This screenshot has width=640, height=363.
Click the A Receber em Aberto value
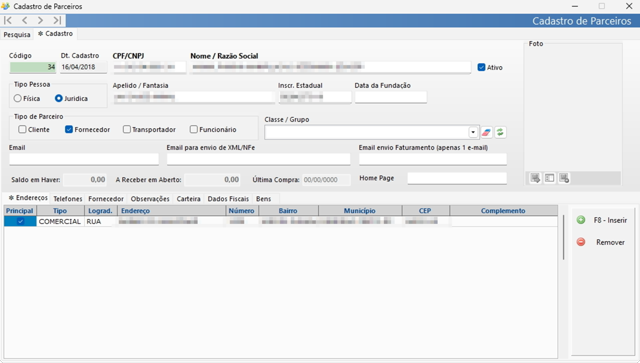[212, 180]
